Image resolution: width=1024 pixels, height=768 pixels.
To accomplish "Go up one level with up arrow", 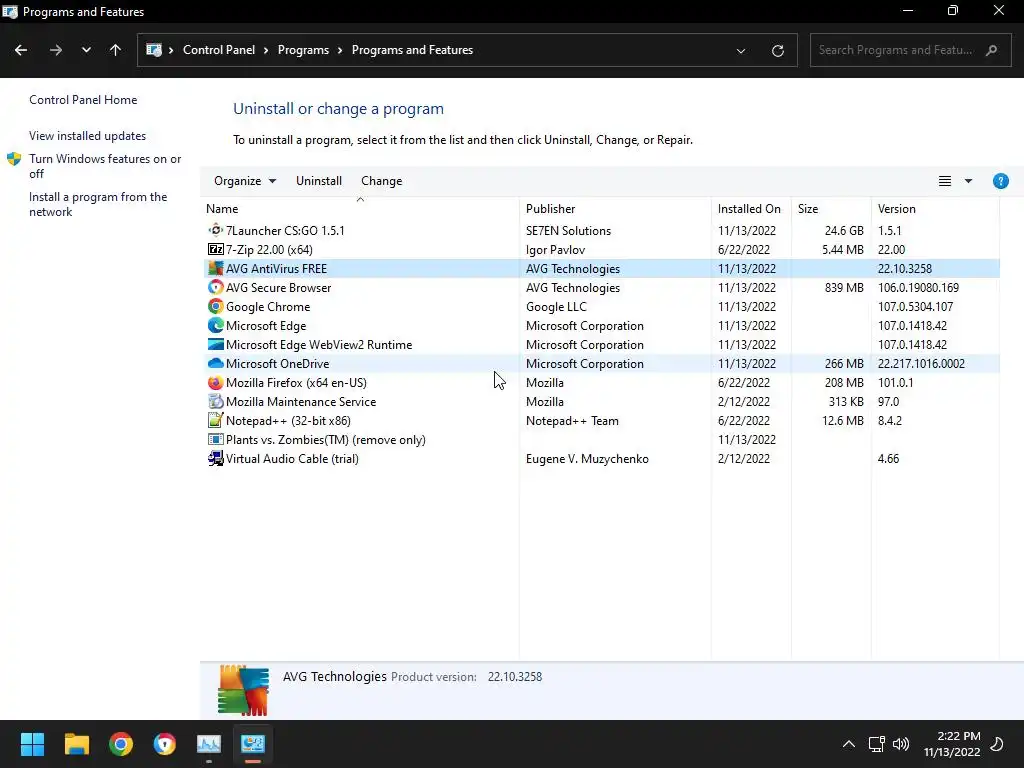I will (x=116, y=50).
